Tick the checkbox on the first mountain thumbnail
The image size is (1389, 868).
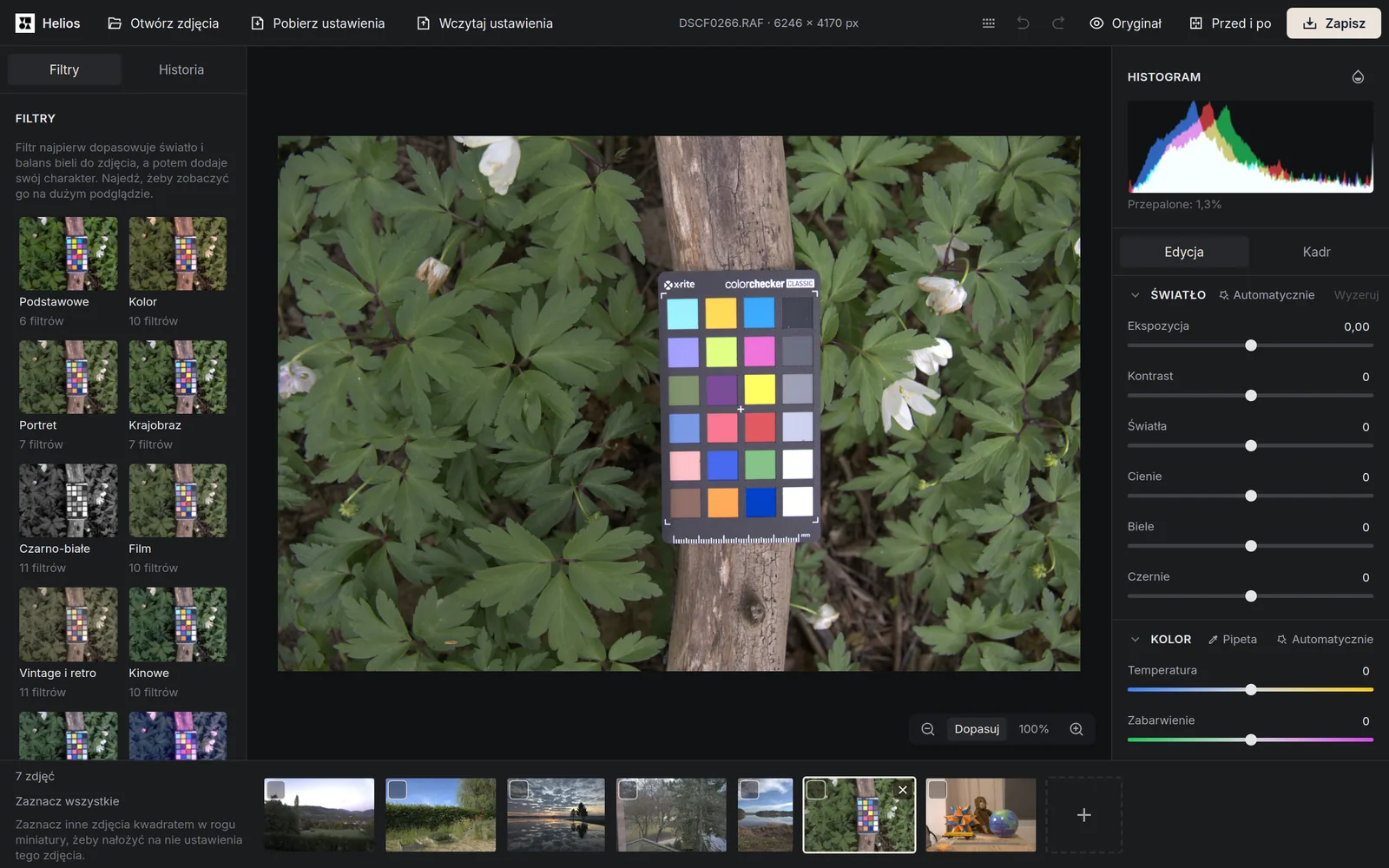(x=276, y=789)
